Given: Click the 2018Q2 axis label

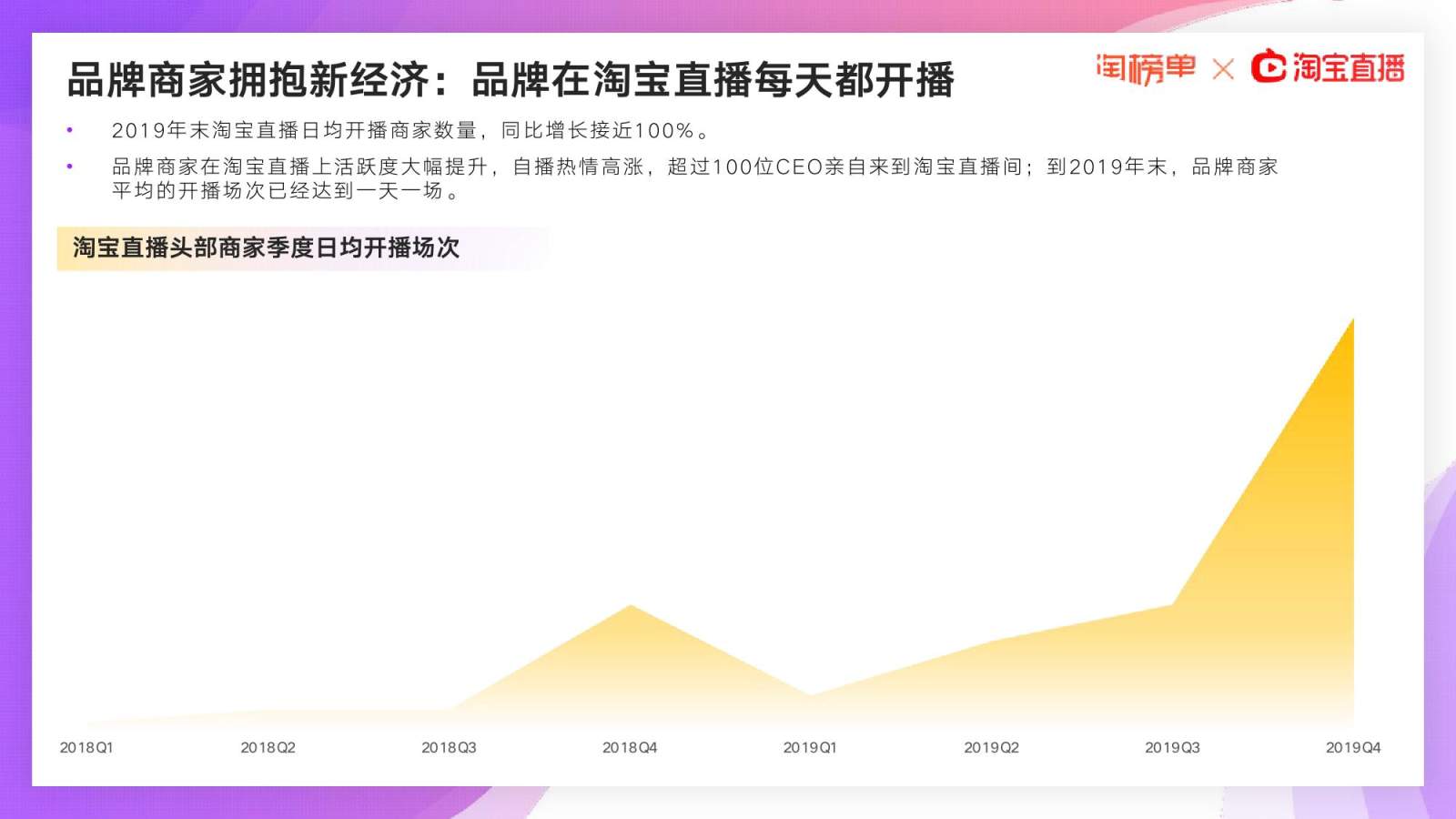Looking at the screenshot, I should click(268, 747).
